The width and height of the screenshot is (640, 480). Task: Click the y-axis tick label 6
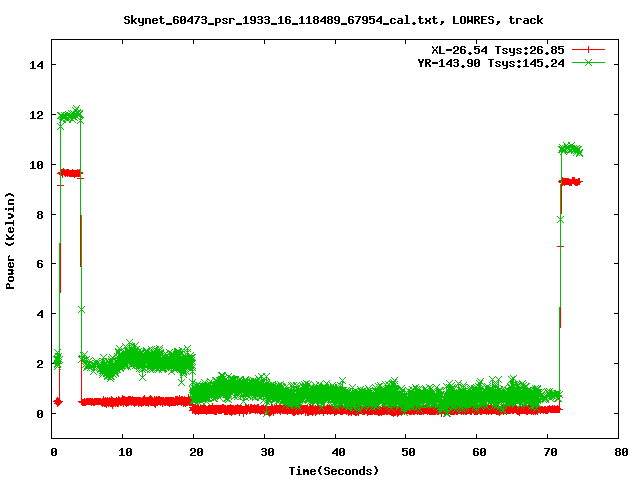(x=41, y=264)
